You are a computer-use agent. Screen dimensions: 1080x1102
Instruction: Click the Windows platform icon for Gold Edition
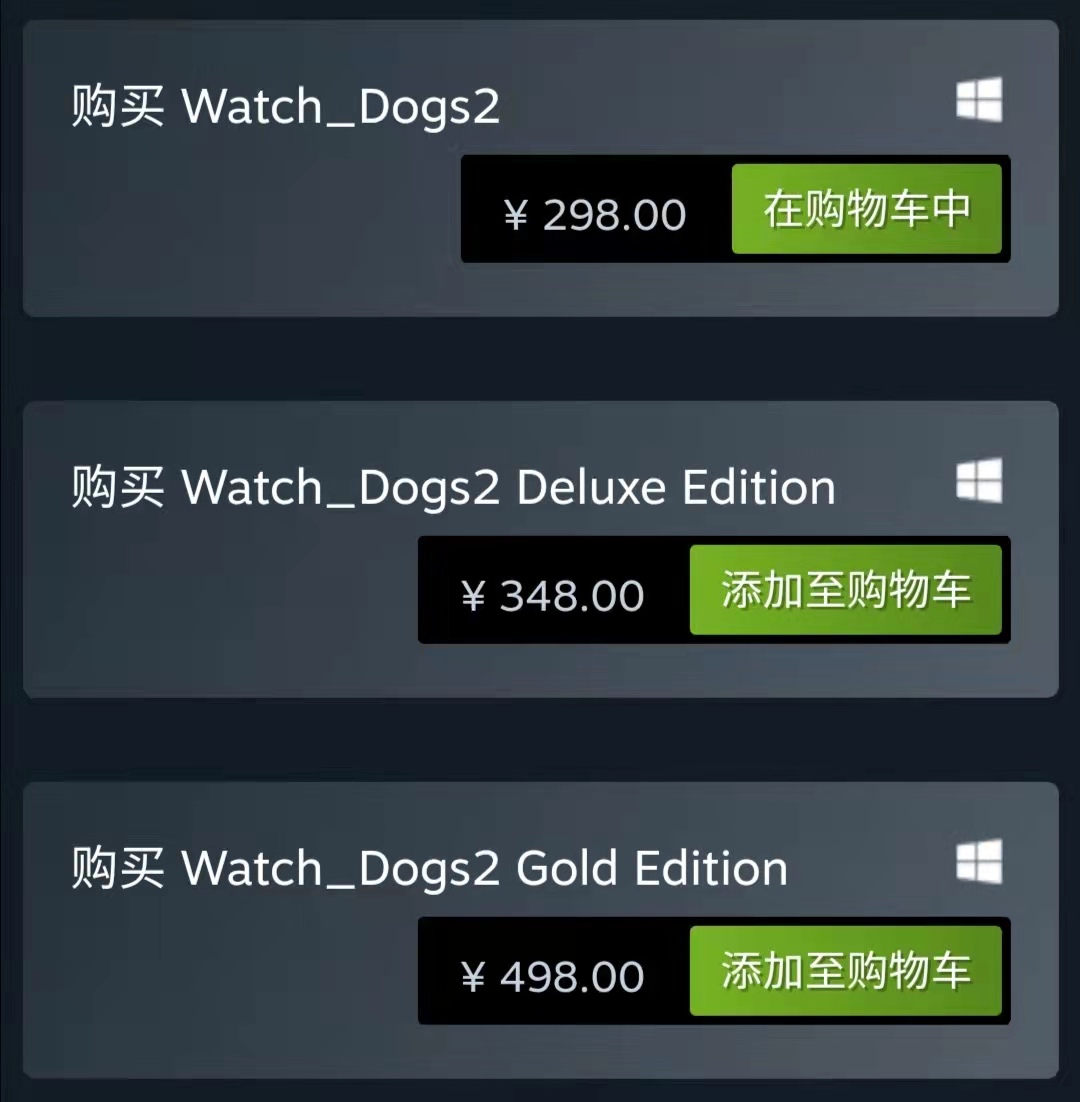(x=979, y=861)
